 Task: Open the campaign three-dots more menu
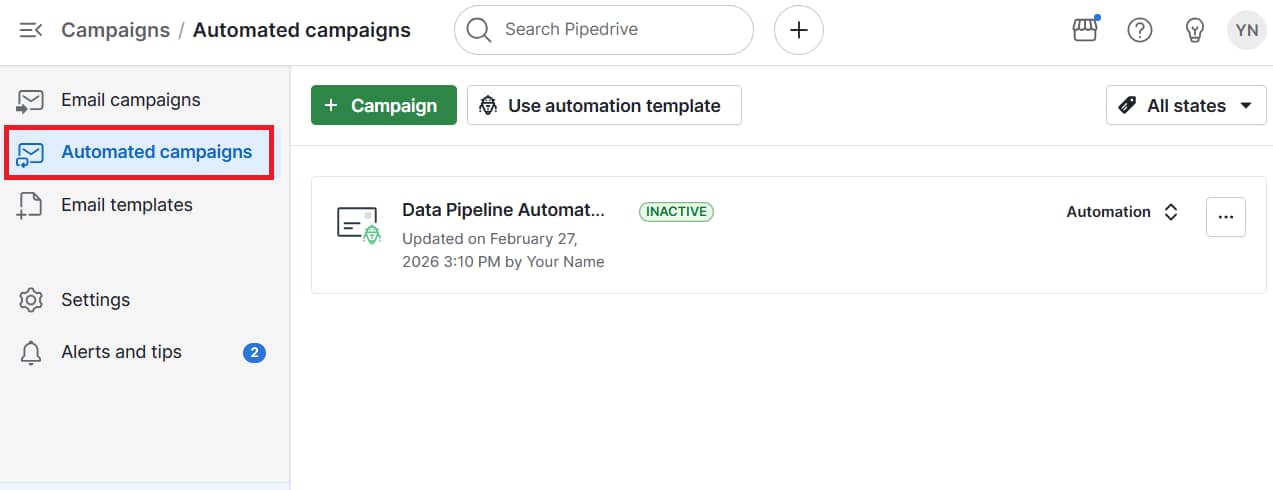(x=1226, y=216)
